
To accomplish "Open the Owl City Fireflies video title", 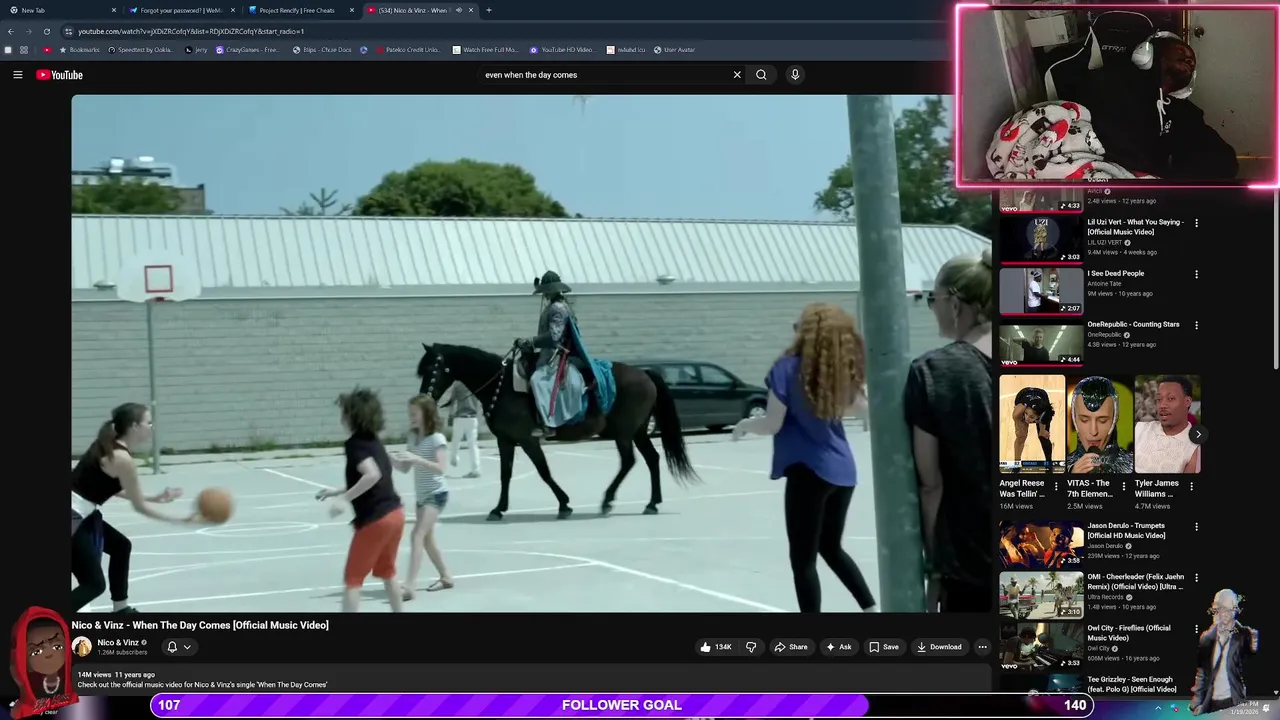I will pos(1129,633).
